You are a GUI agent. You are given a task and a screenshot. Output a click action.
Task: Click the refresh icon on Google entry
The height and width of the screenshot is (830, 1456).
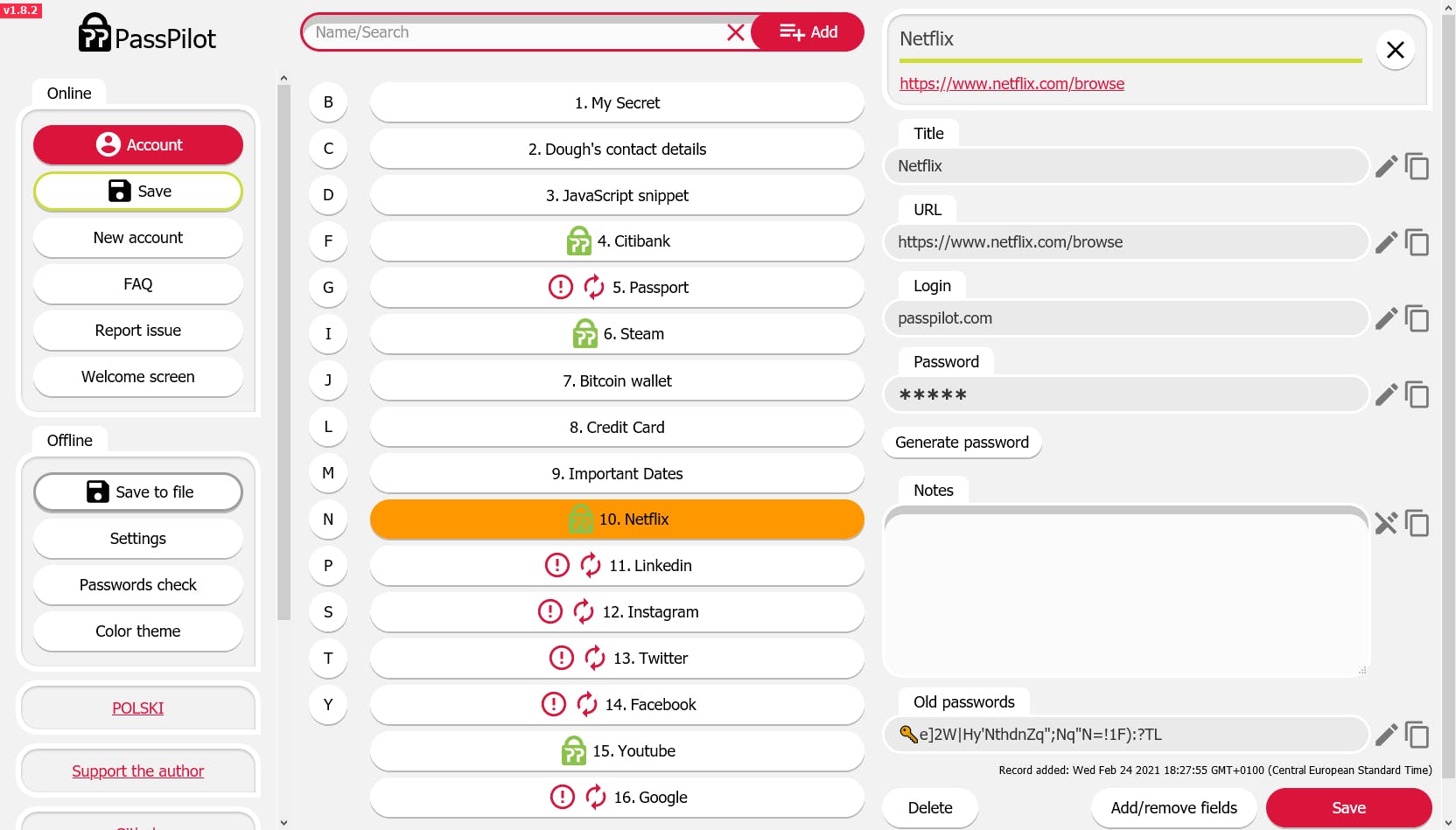point(596,797)
